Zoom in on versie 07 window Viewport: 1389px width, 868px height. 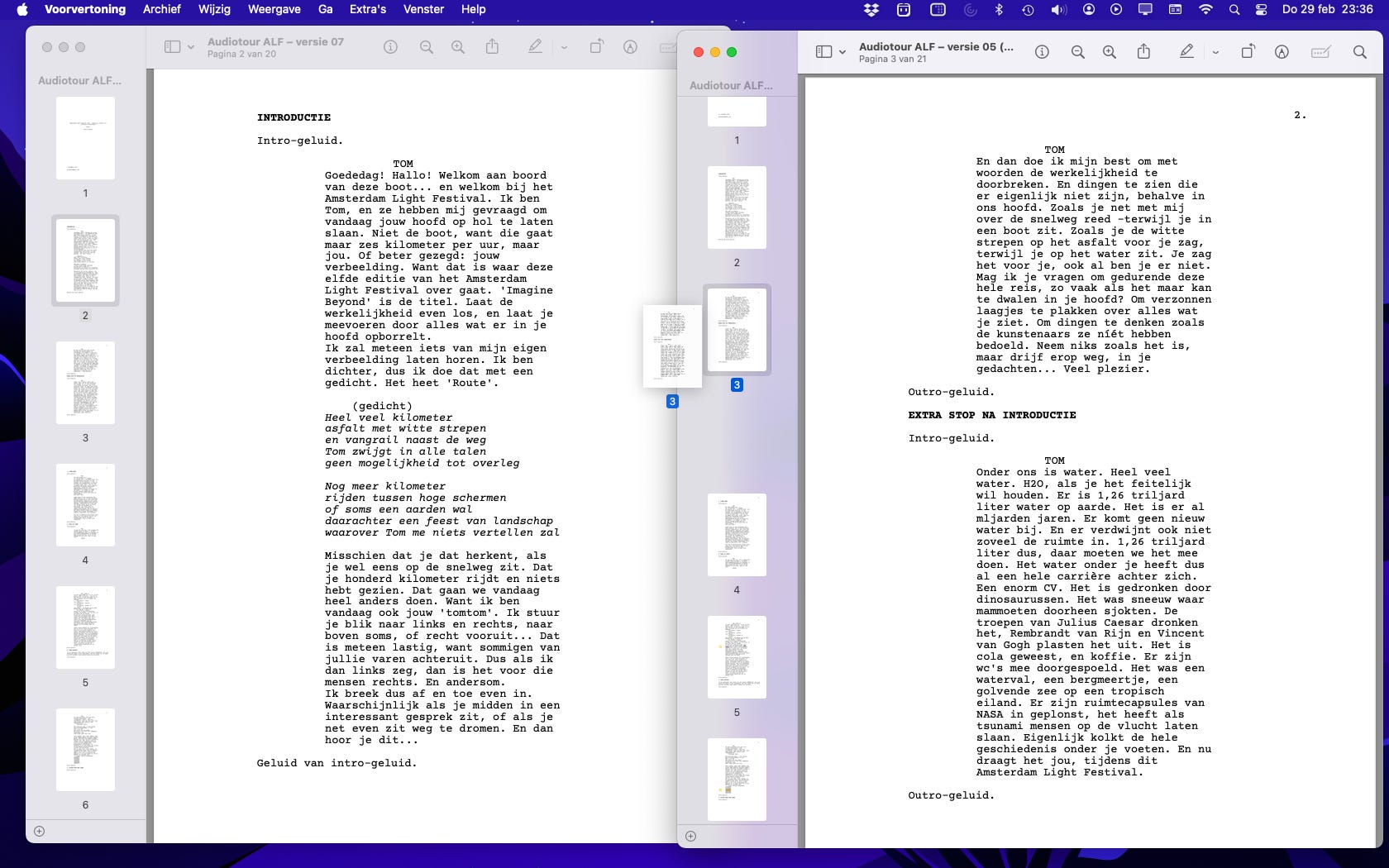458,47
